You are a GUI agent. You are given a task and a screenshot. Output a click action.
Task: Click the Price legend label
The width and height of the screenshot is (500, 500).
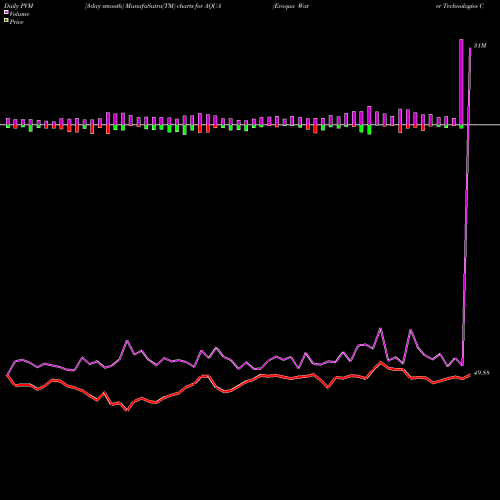click(x=16, y=22)
